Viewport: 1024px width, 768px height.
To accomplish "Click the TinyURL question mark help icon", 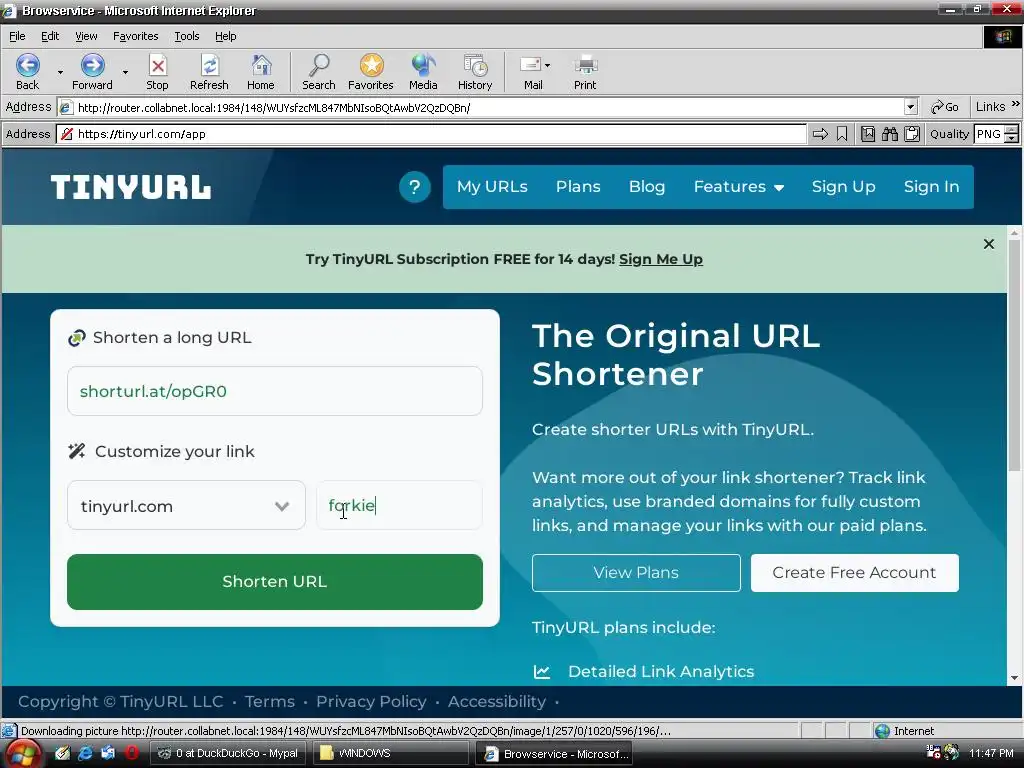I will 414,187.
